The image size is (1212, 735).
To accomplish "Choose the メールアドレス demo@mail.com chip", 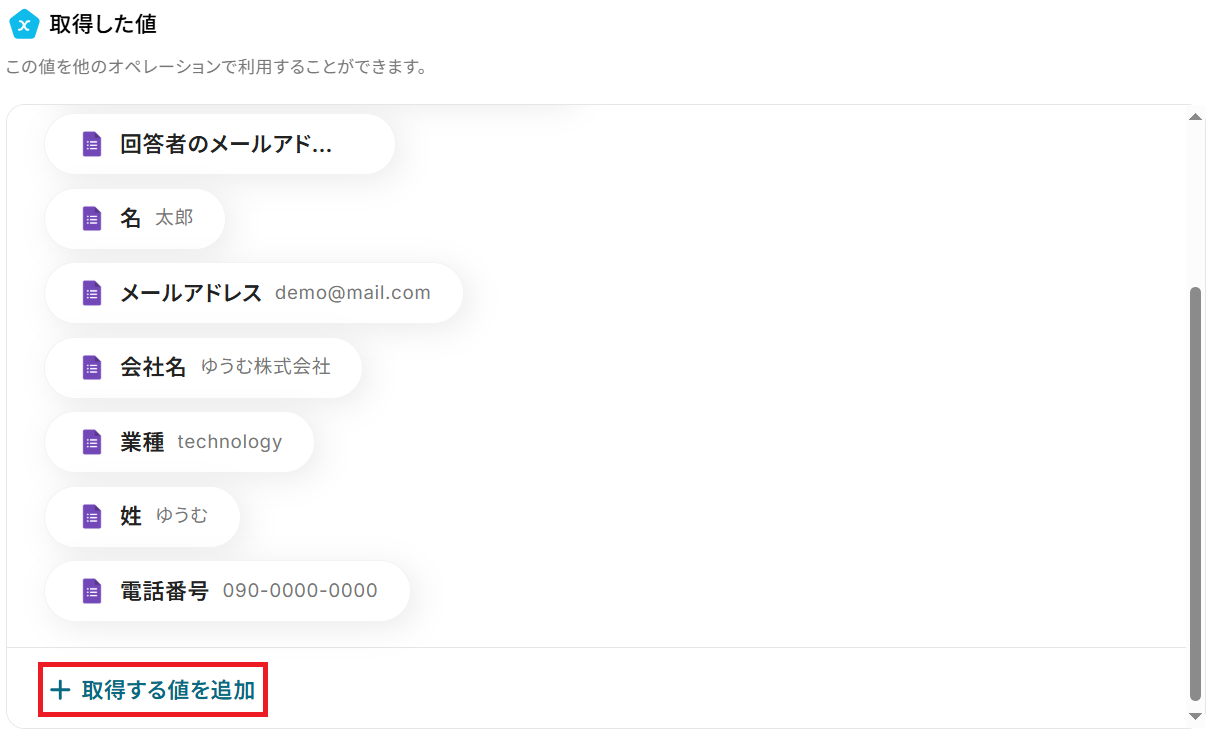I will (254, 293).
